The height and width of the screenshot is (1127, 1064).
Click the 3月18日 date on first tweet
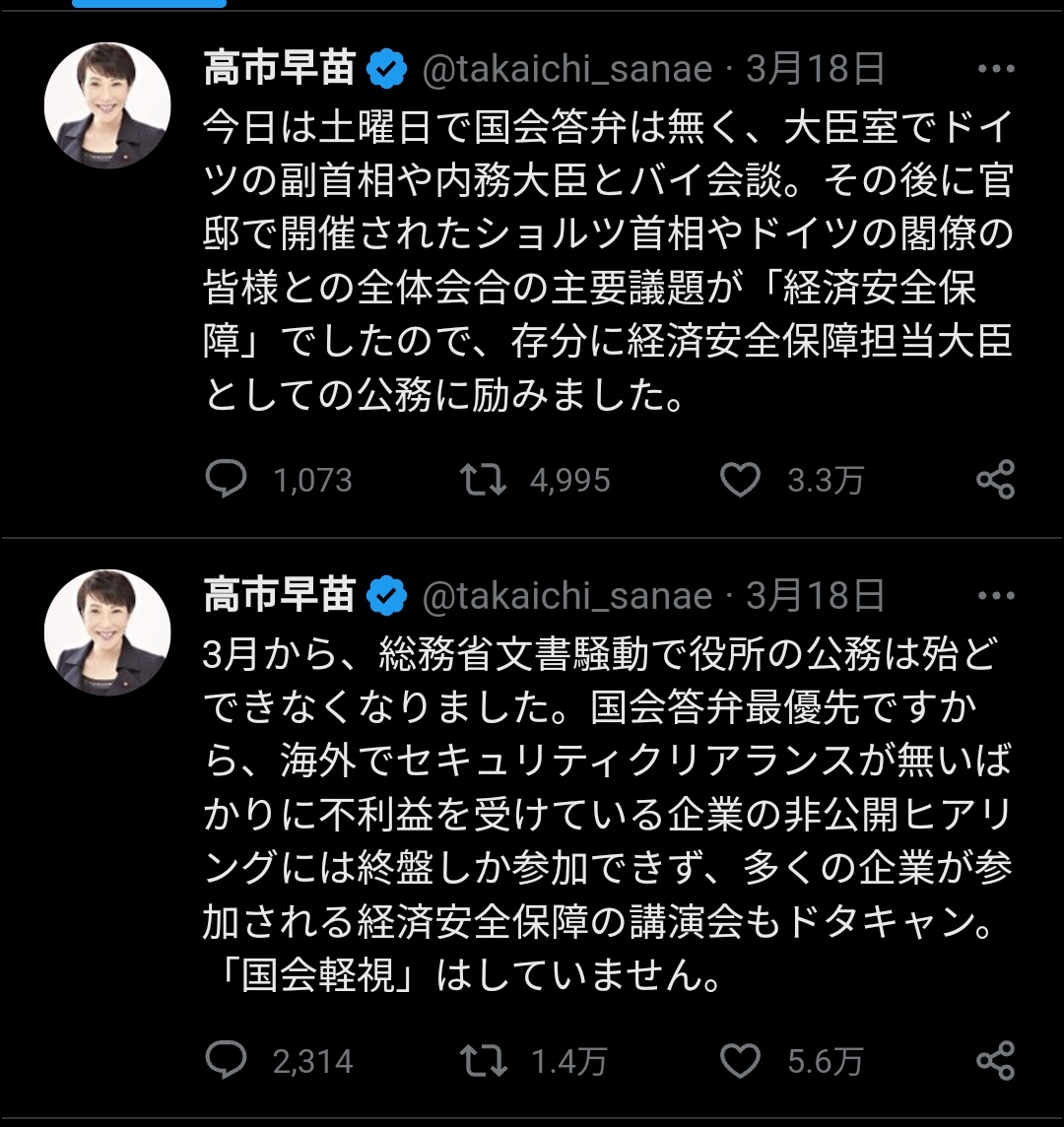[x=815, y=70]
